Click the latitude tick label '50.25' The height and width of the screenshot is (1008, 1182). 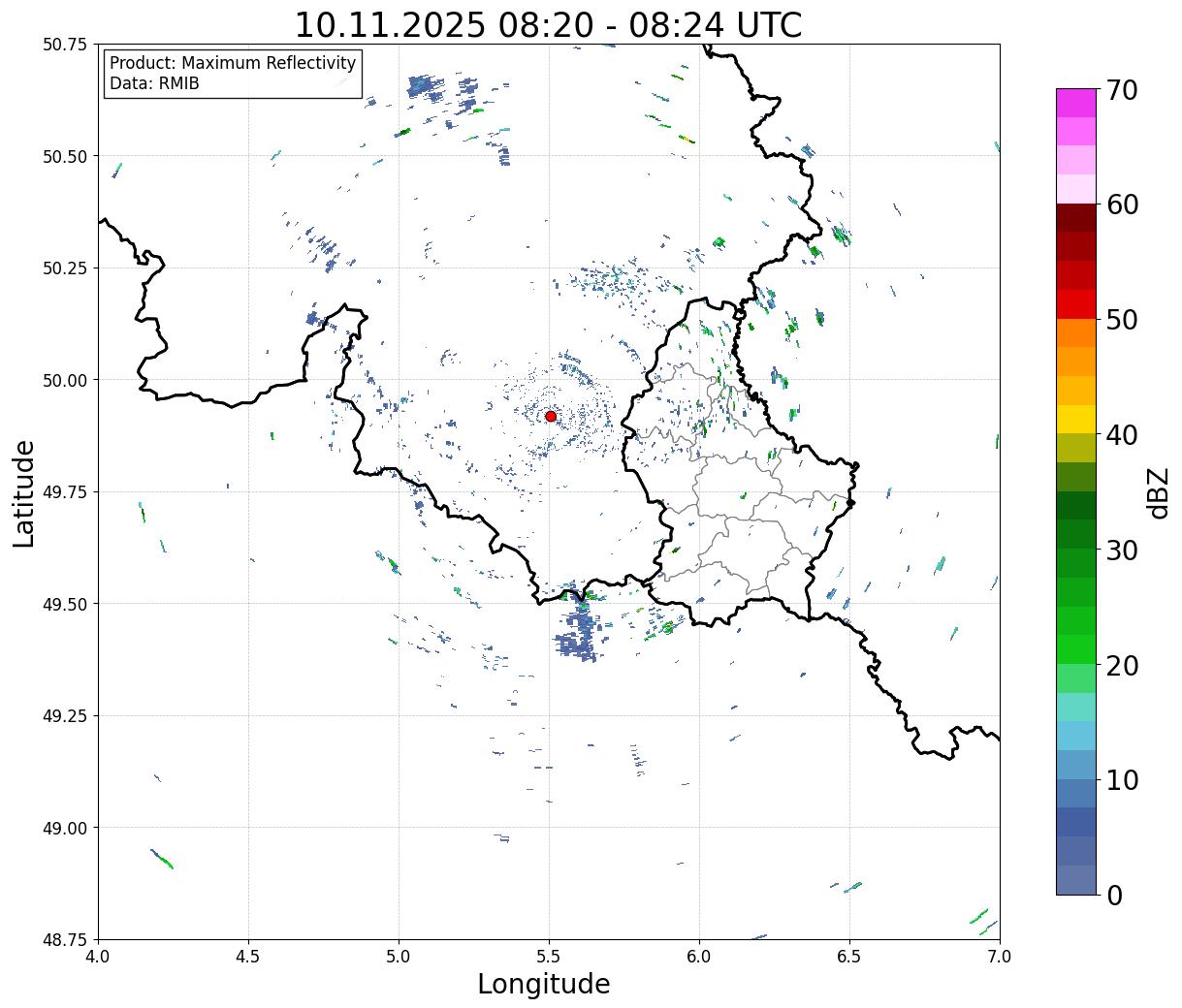click(66, 268)
